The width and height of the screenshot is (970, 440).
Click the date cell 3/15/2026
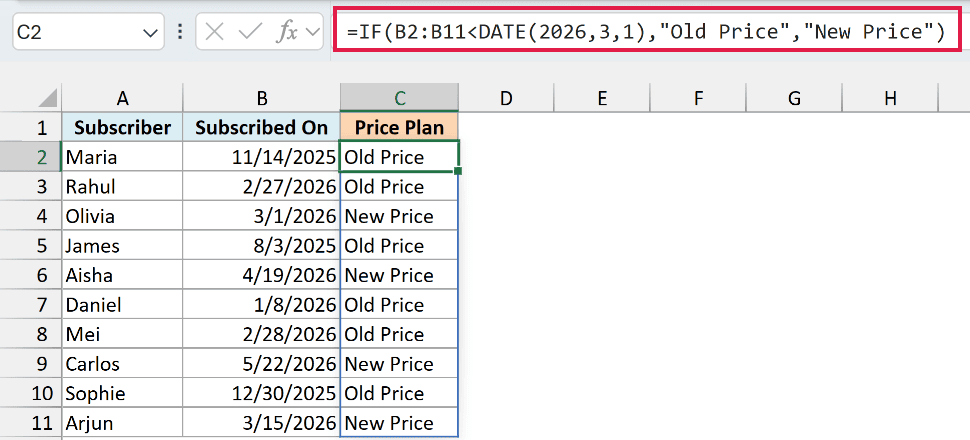tap(262, 423)
